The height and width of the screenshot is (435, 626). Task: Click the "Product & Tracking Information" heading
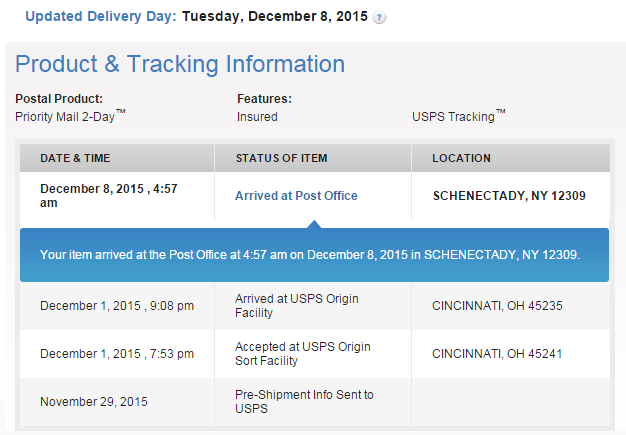click(x=180, y=65)
